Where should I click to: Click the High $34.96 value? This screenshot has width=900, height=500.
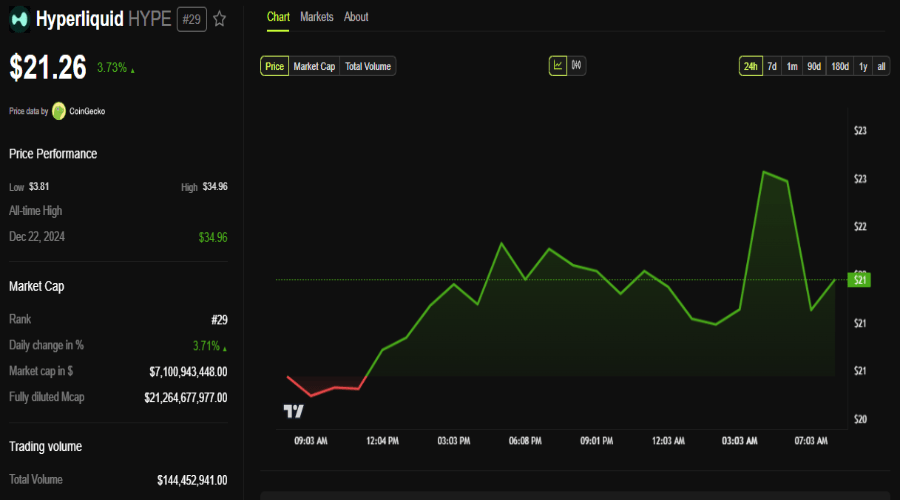coord(215,187)
